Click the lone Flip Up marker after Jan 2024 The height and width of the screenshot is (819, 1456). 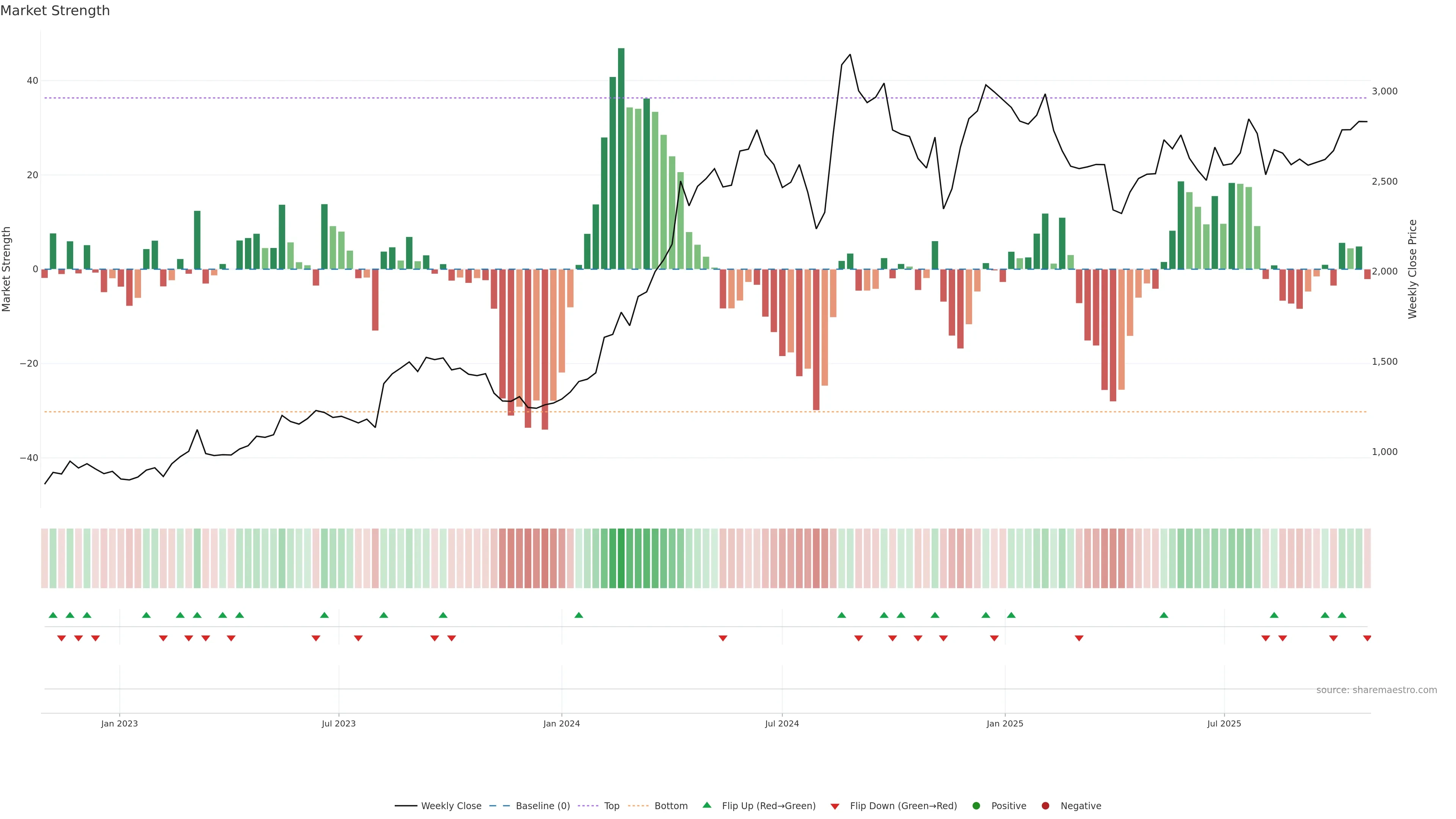(578, 615)
